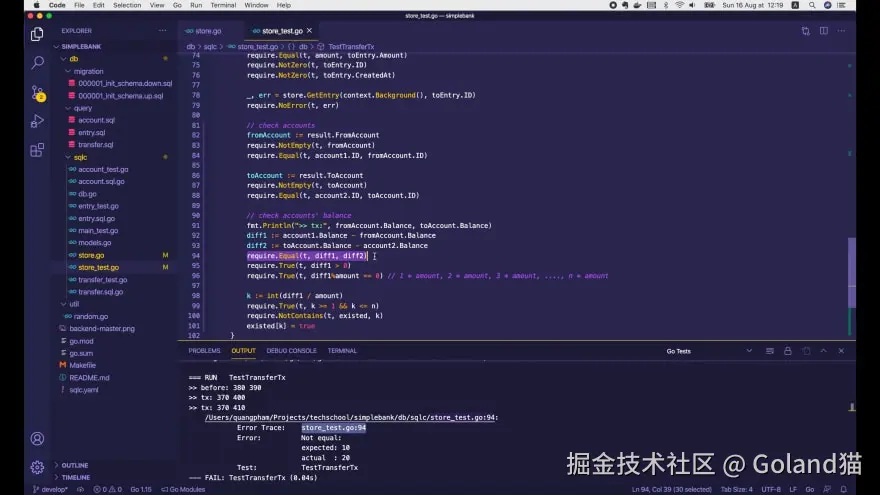880x495 pixels.
Task: Open Wi-Fi menu in menu bar
Action: point(680,5)
